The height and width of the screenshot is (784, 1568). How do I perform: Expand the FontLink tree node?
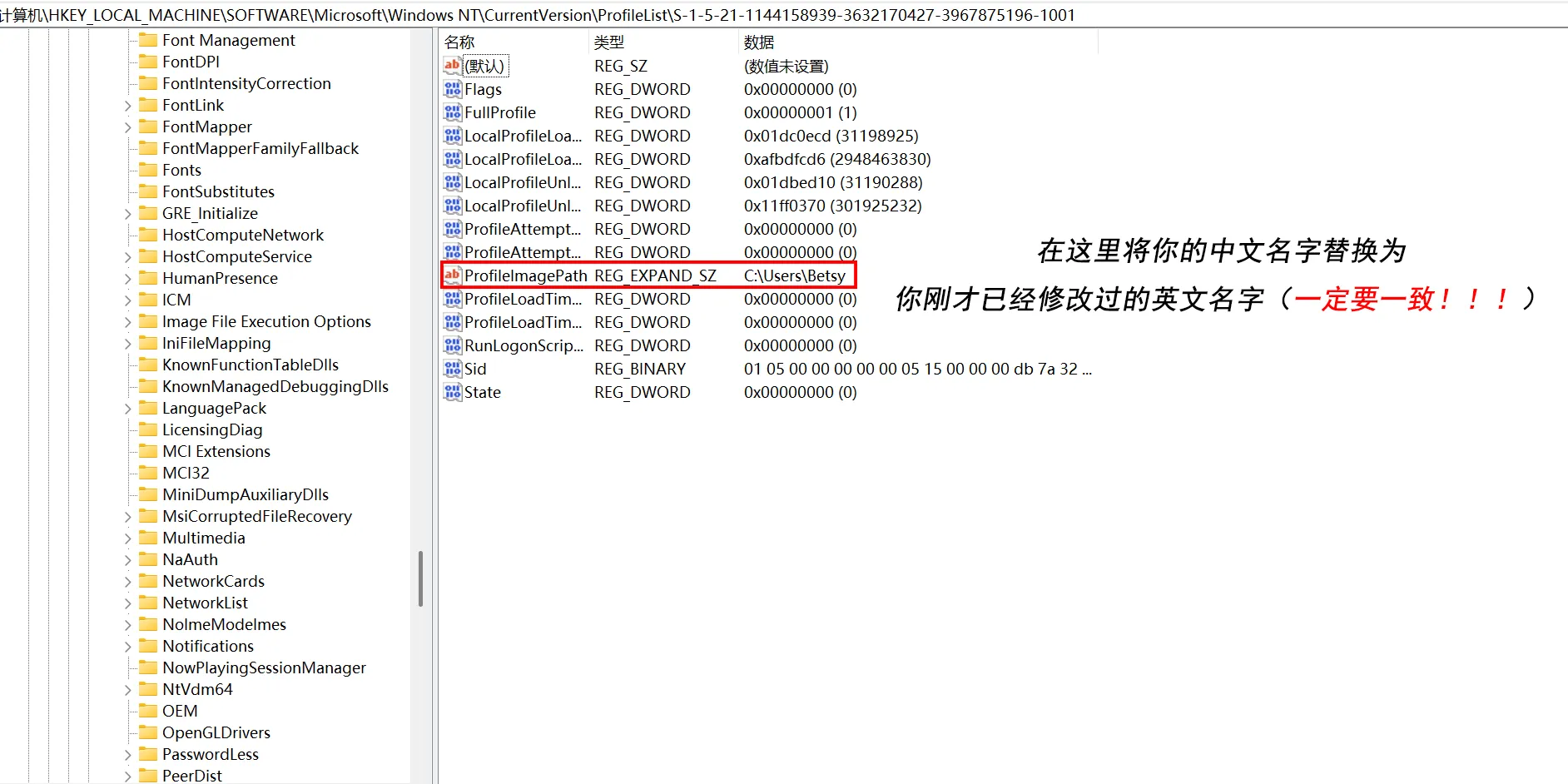[127, 105]
